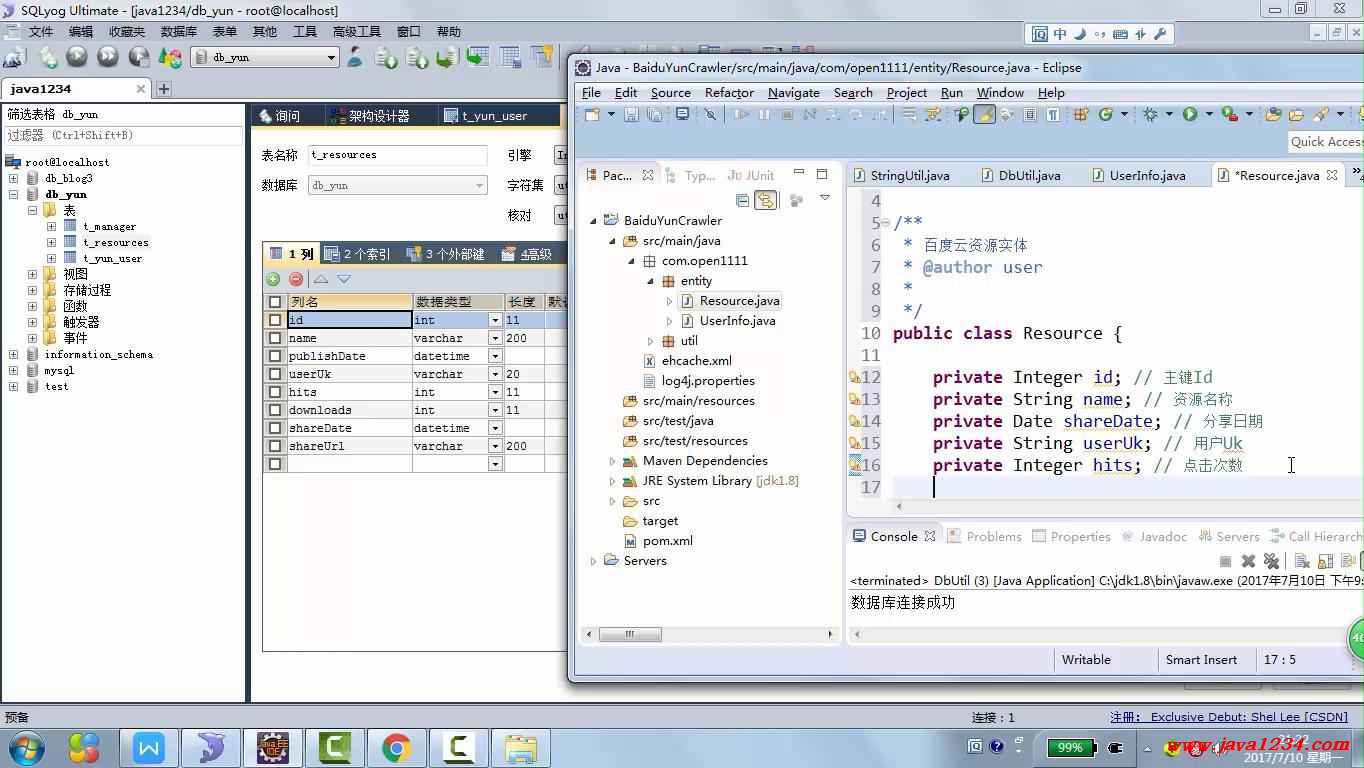
Task: Click the Quick Access search box
Action: click(x=1326, y=142)
